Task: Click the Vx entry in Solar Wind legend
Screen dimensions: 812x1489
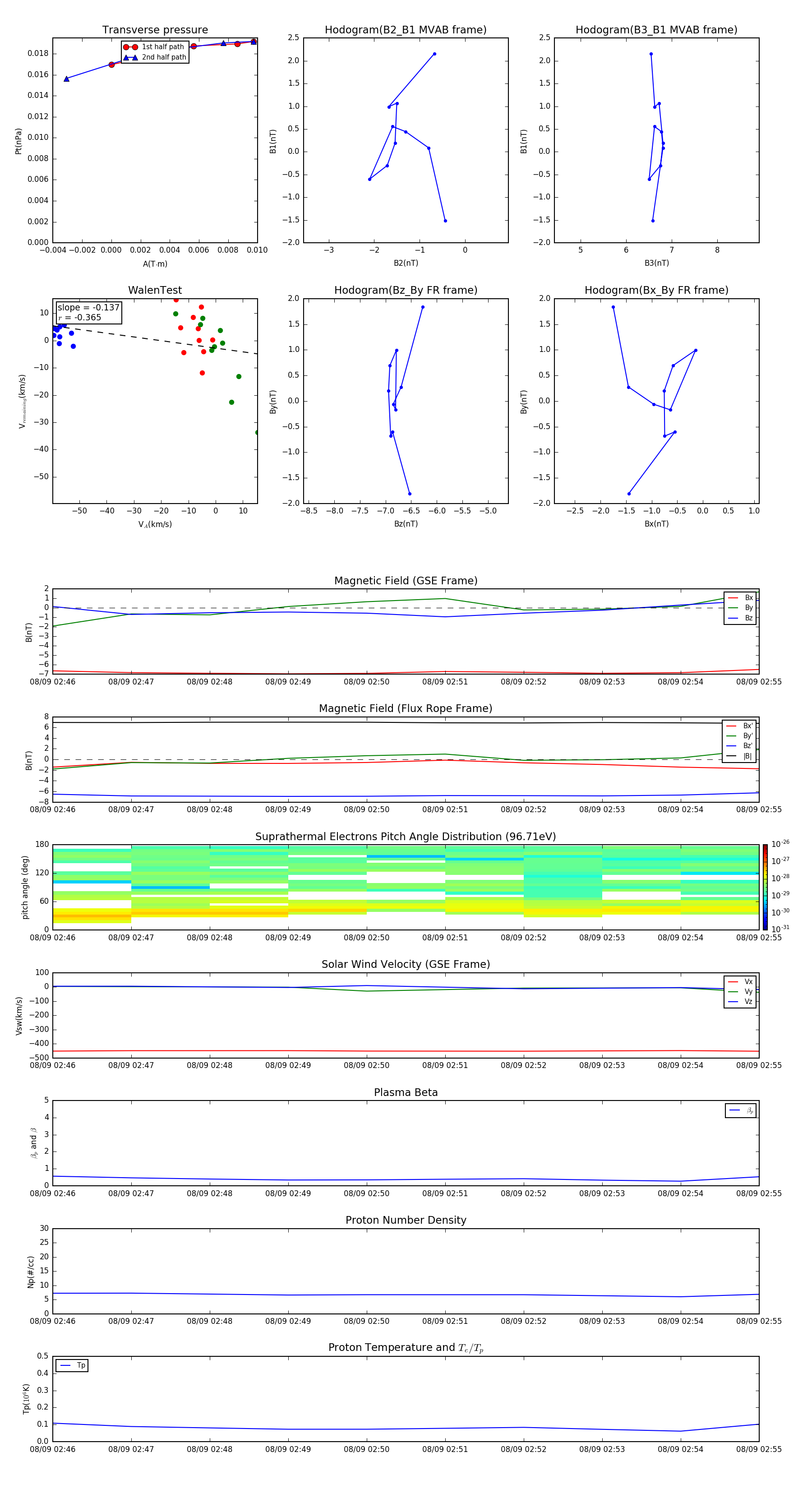Action: pos(740,981)
